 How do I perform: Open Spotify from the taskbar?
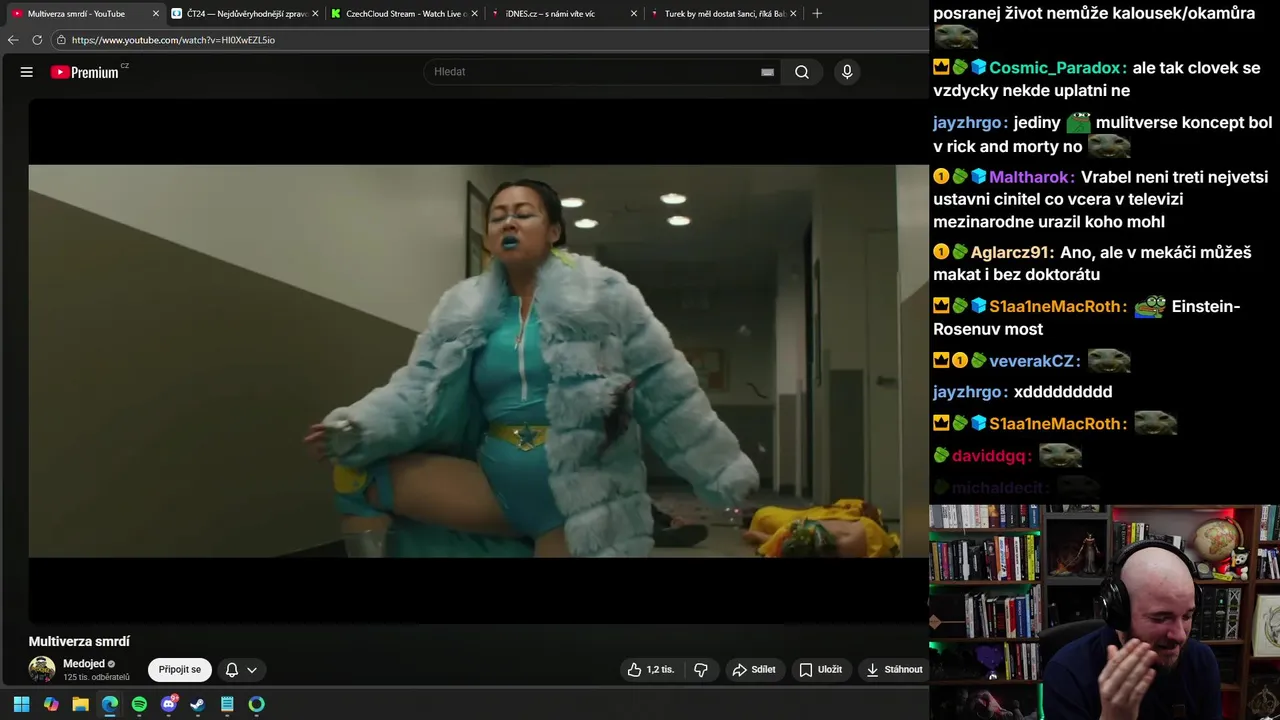pos(139,704)
